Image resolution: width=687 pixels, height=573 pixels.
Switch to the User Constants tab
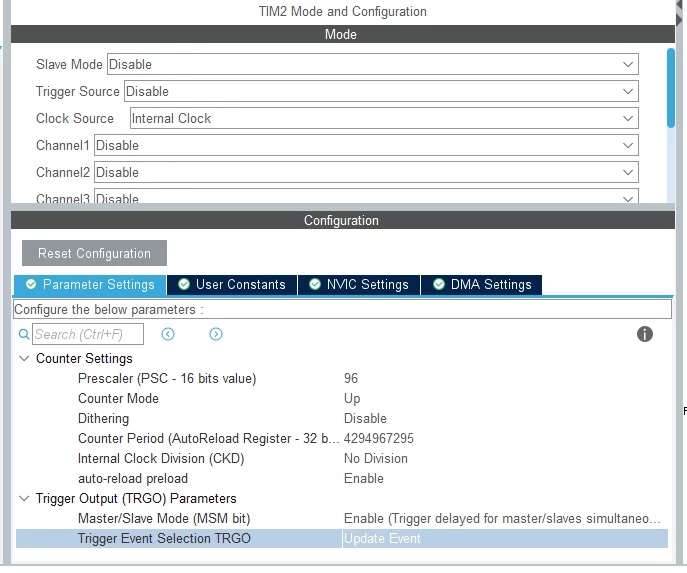(232, 285)
